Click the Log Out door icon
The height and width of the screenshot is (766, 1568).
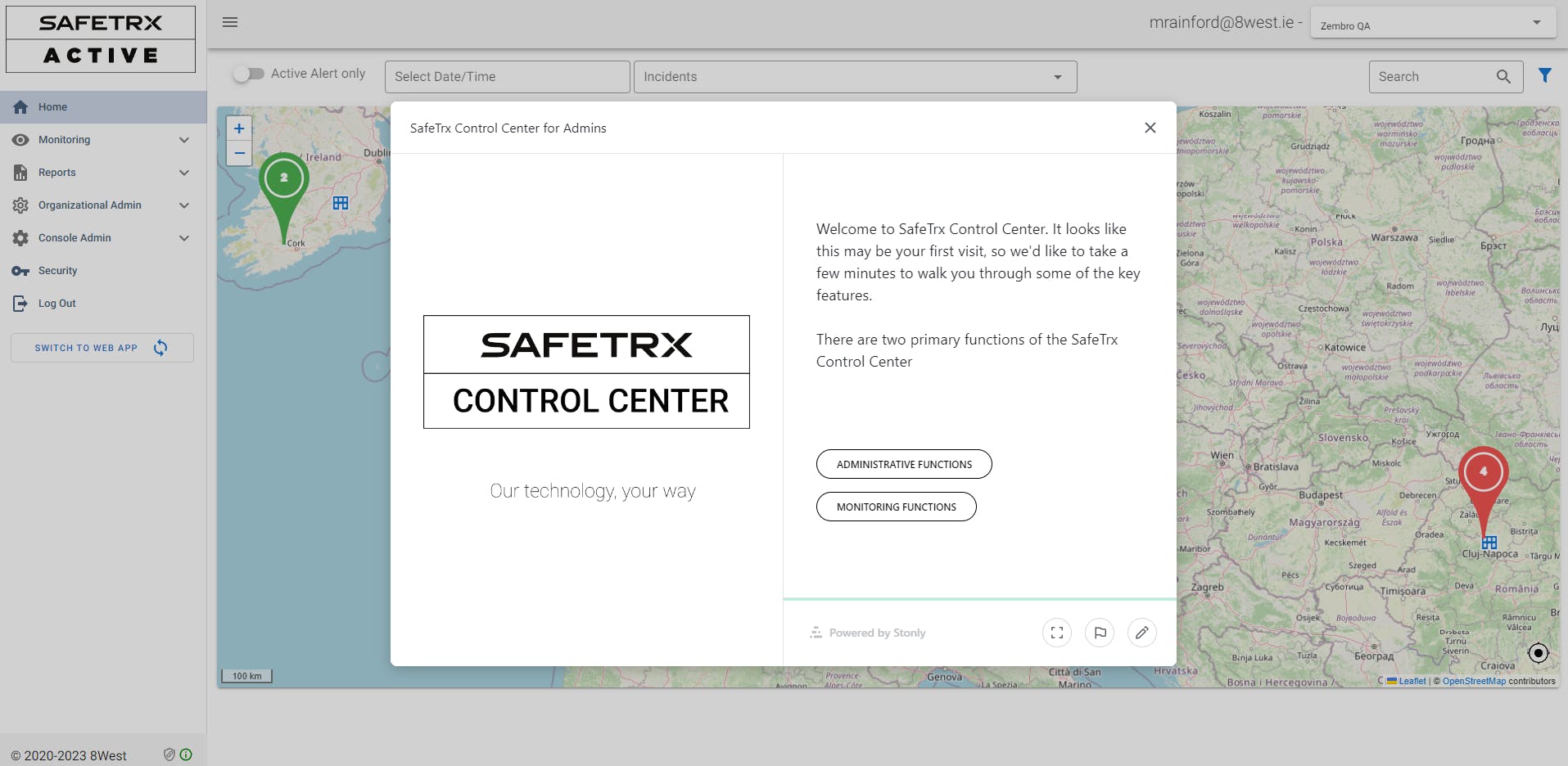point(20,304)
